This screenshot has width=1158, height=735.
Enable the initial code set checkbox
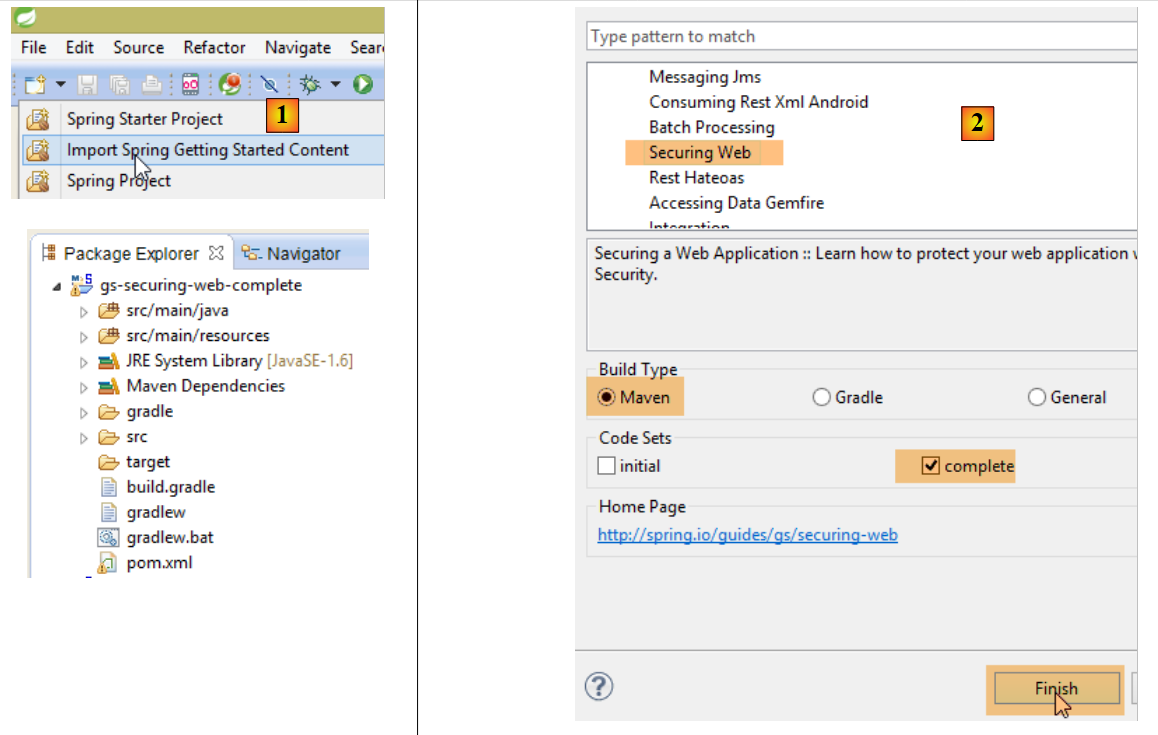point(606,466)
